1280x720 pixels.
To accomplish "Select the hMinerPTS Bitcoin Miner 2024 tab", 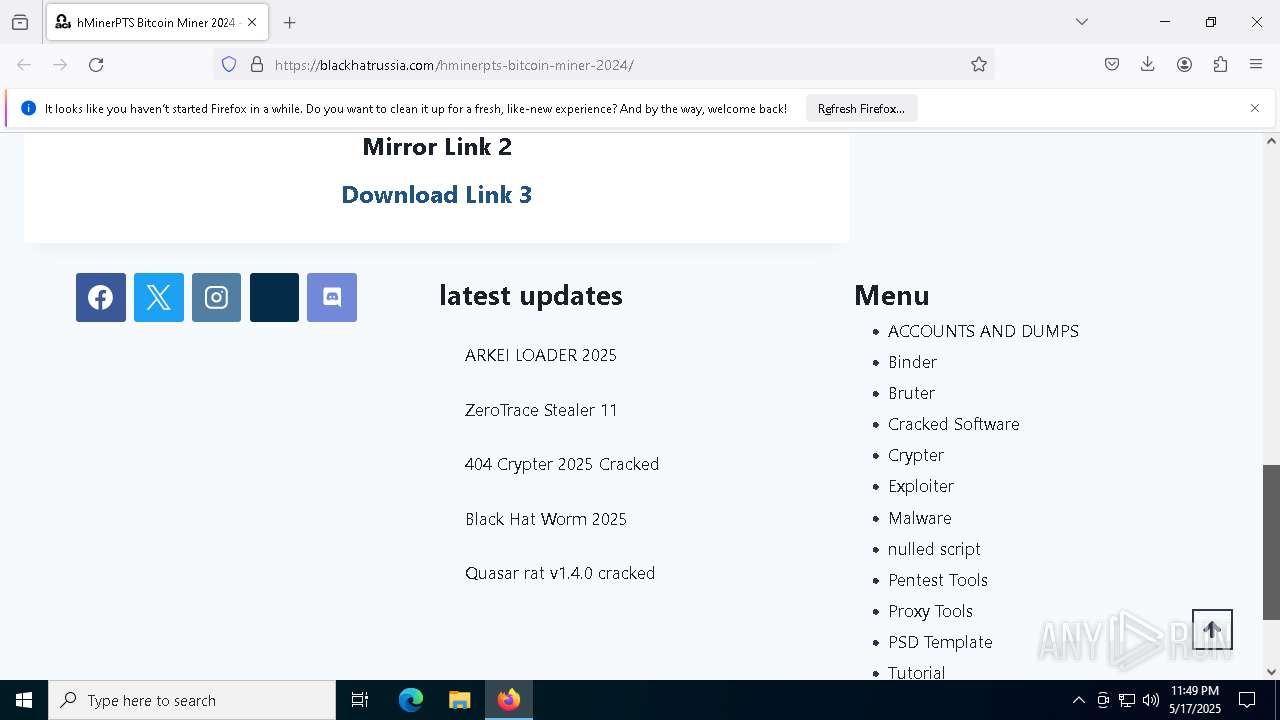I will point(157,22).
